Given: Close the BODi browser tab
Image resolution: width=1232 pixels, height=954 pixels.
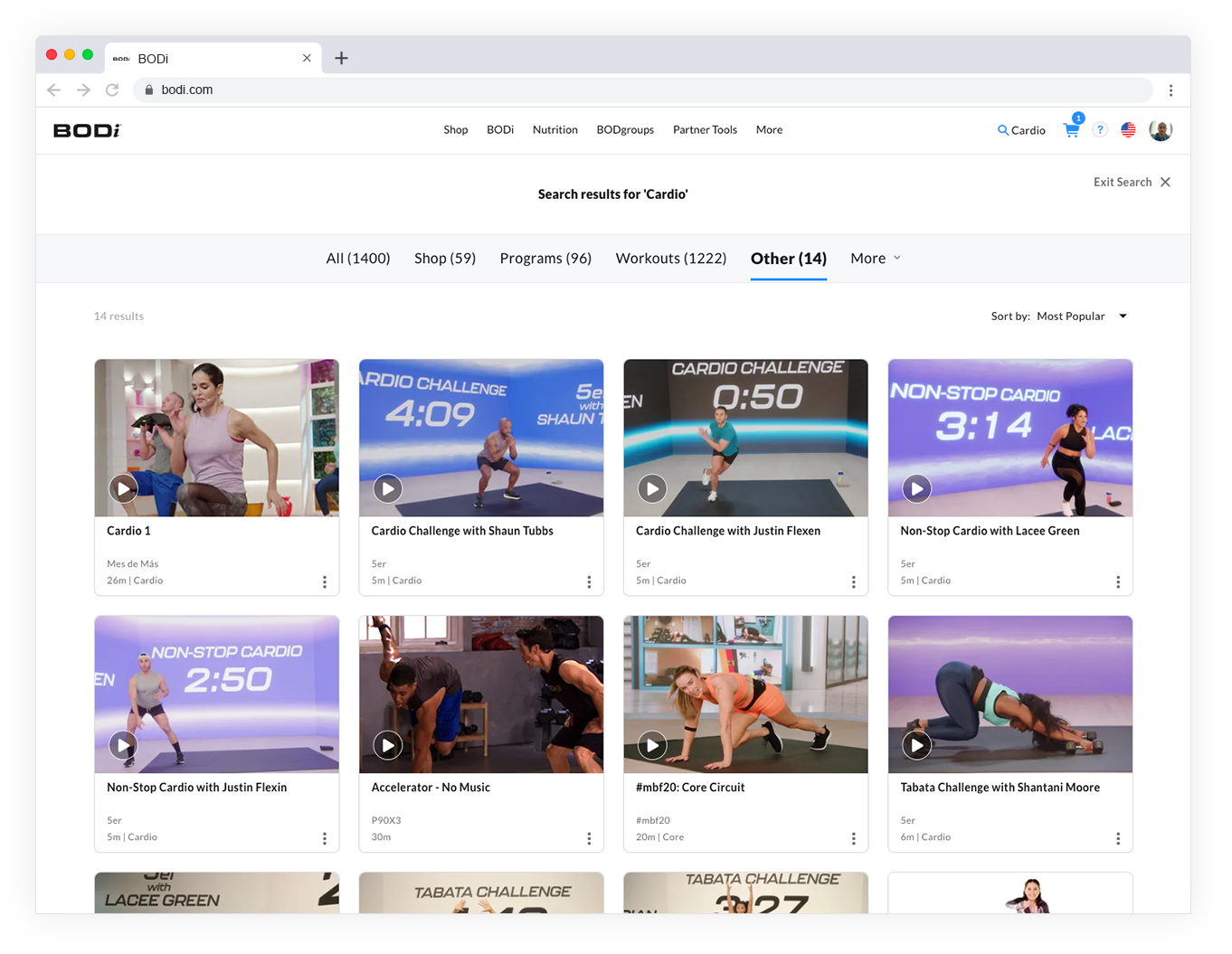Looking at the screenshot, I should (x=307, y=58).
